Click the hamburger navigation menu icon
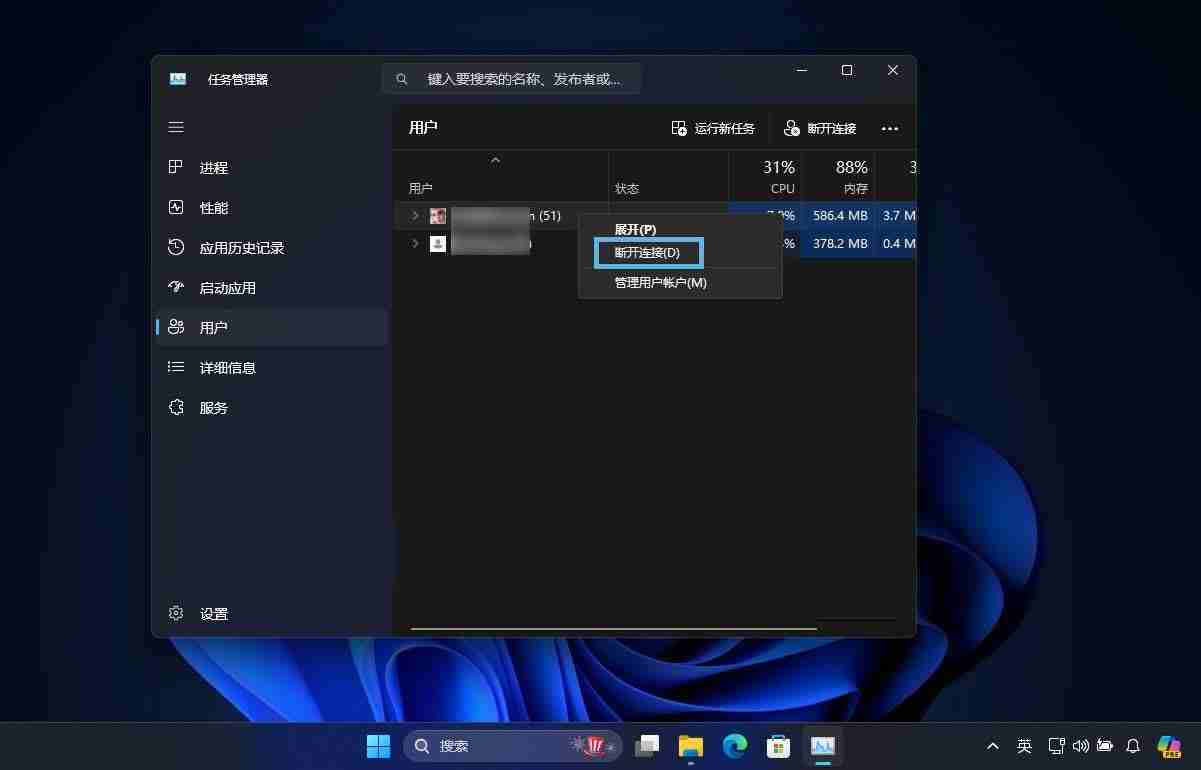Screen dimensions: 1201x770 pos(176,127)
